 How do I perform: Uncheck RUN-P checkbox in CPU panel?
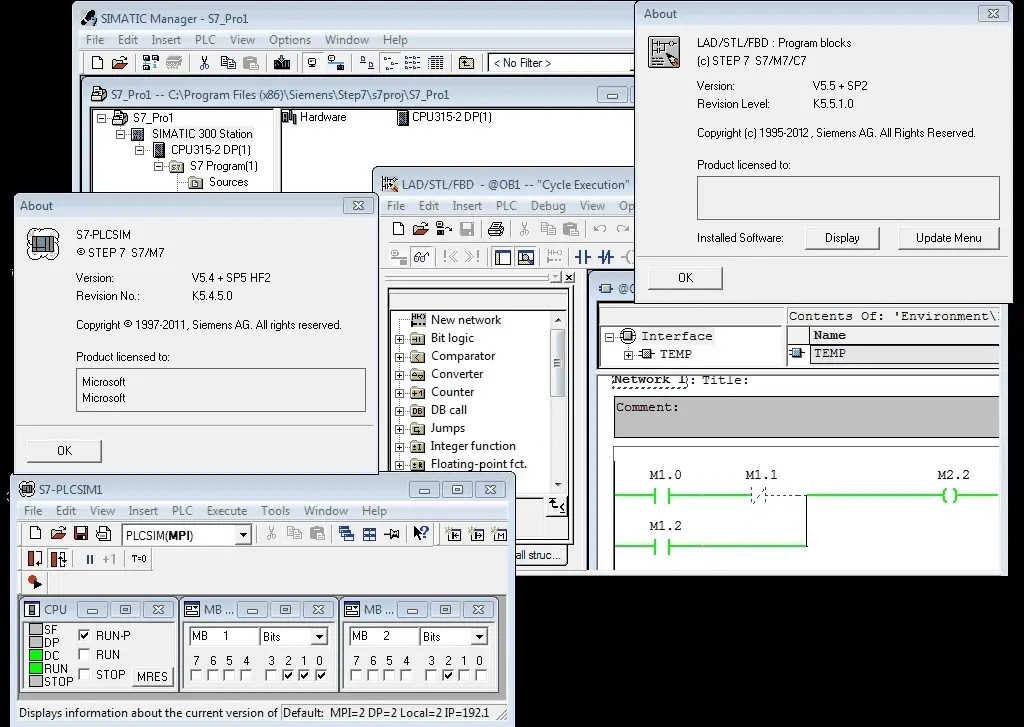click(x=84, y=635)
